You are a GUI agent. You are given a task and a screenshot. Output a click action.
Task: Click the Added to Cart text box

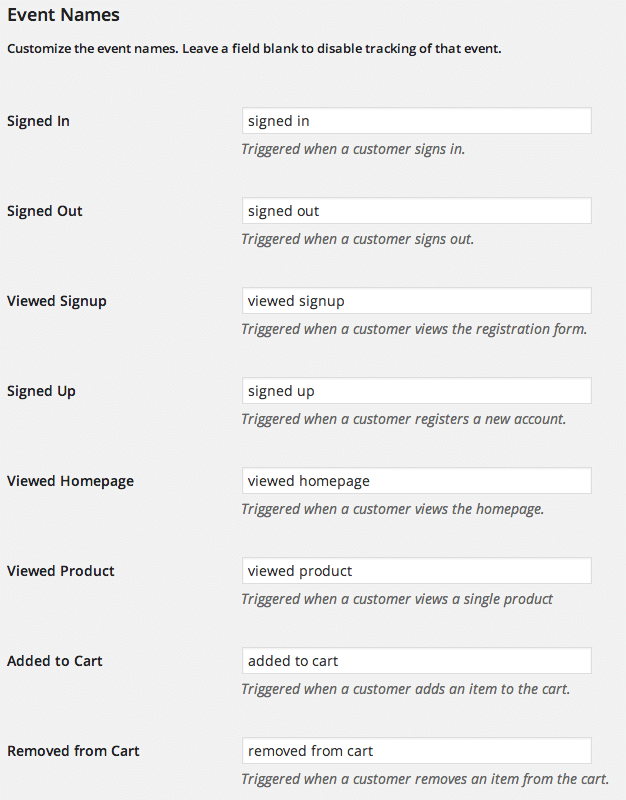[x=416, y=661]
